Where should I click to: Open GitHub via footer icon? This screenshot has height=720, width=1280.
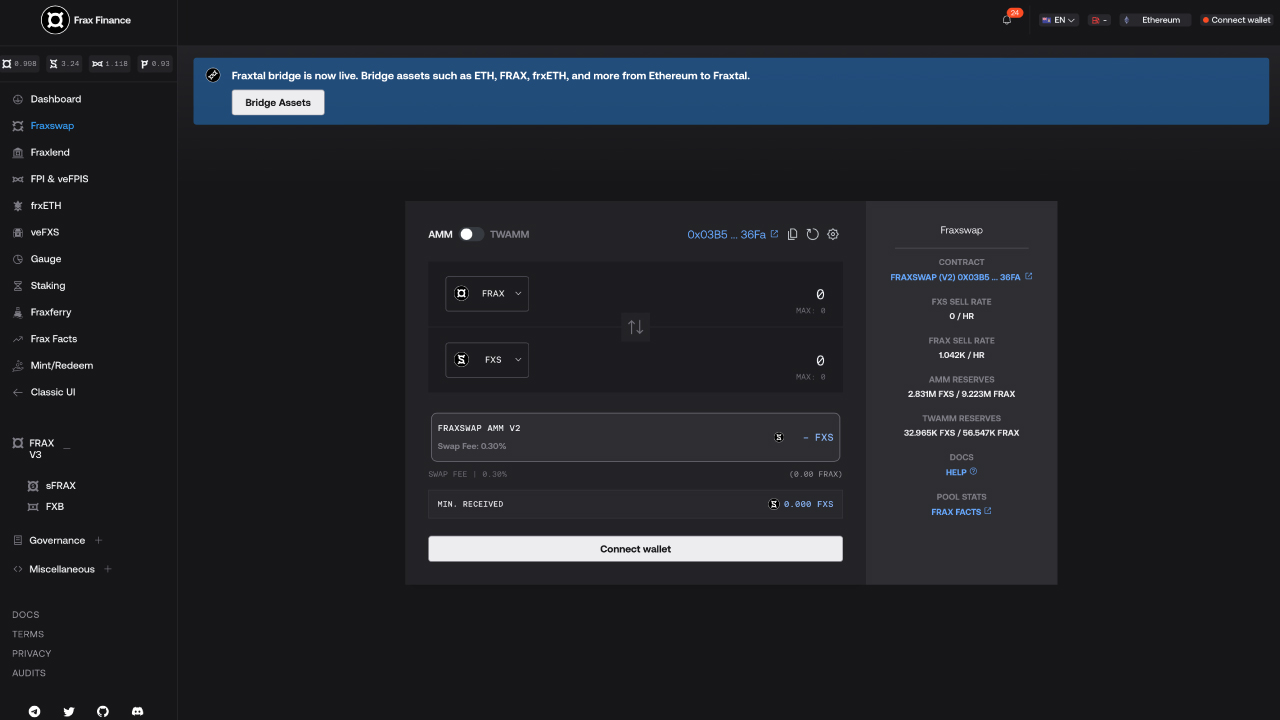click(x=103, y=711)
